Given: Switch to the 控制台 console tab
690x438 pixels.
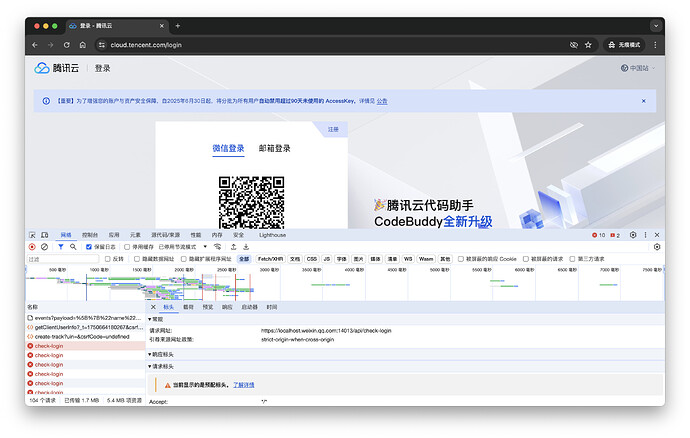Looking at the screenshot, I should coord(90,235).
